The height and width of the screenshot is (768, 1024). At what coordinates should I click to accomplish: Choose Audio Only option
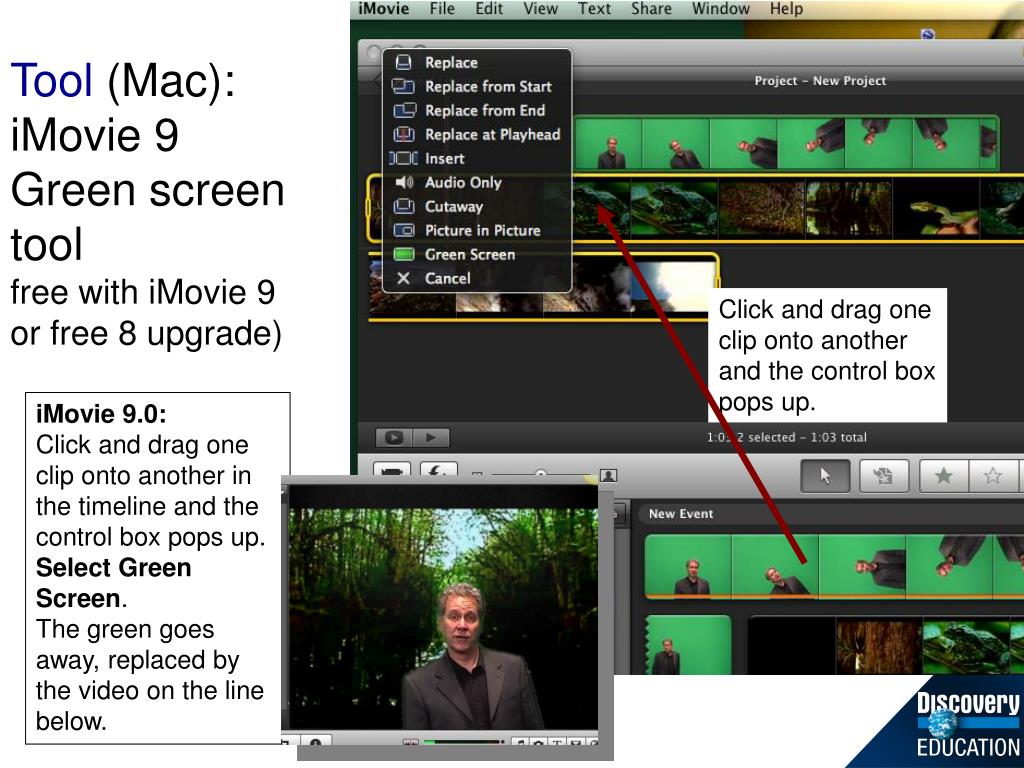tap(477, 182)
